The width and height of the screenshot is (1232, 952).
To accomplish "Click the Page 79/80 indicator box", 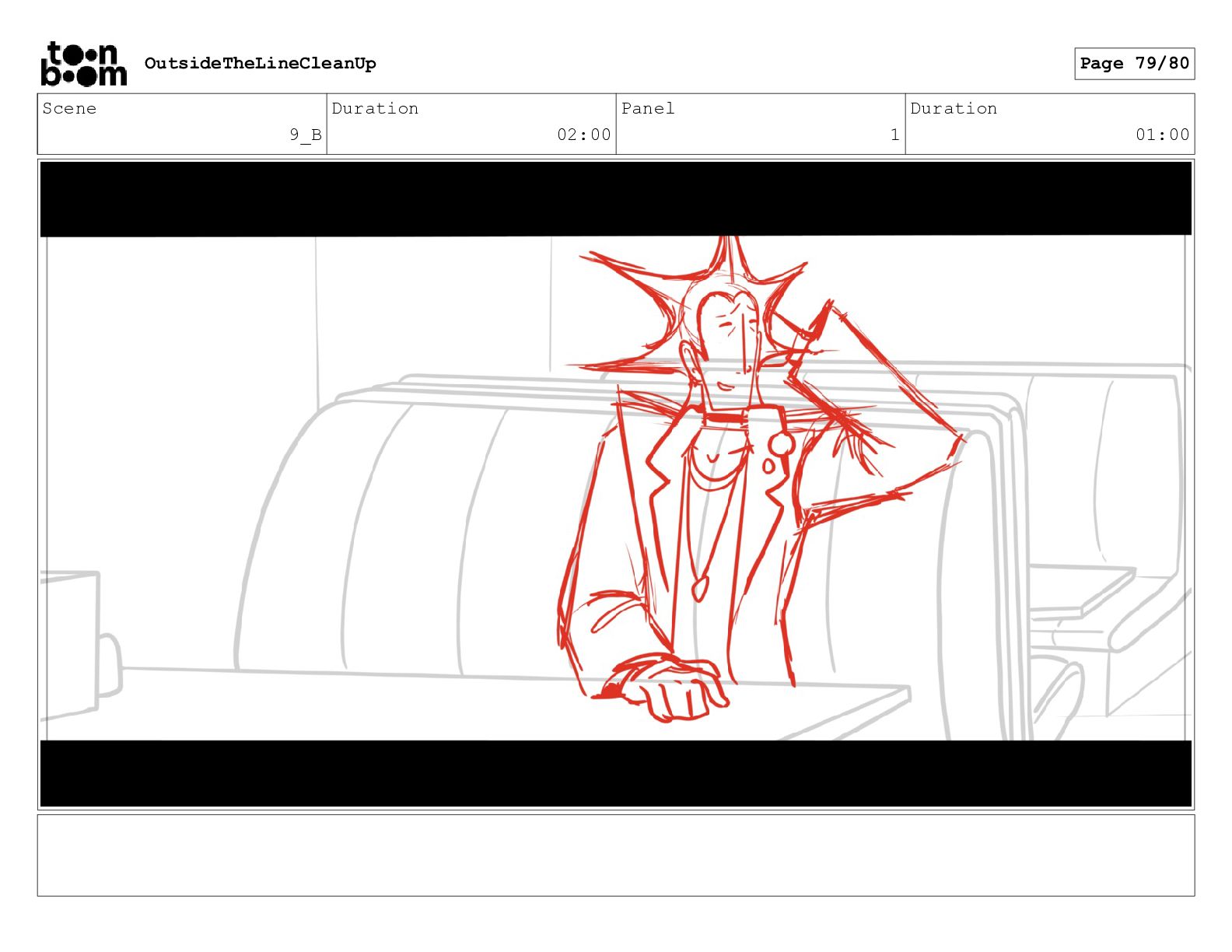I will [x=1134, y=64].
